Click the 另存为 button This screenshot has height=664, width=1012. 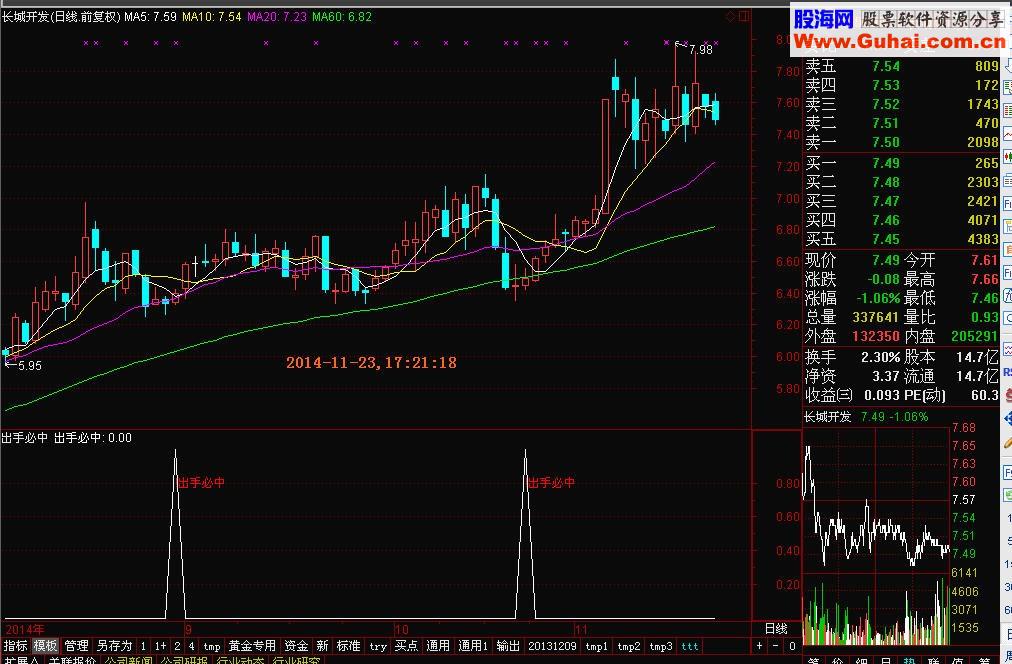pos(114,645)
